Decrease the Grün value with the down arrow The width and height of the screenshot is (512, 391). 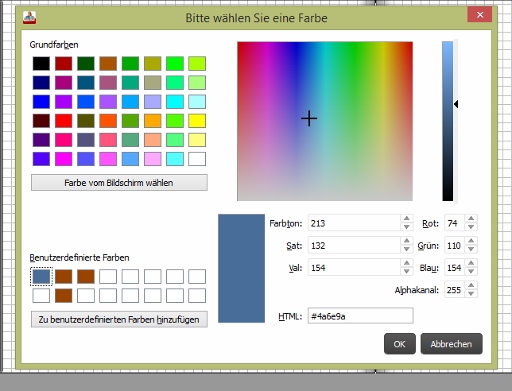tap(471, 249)
